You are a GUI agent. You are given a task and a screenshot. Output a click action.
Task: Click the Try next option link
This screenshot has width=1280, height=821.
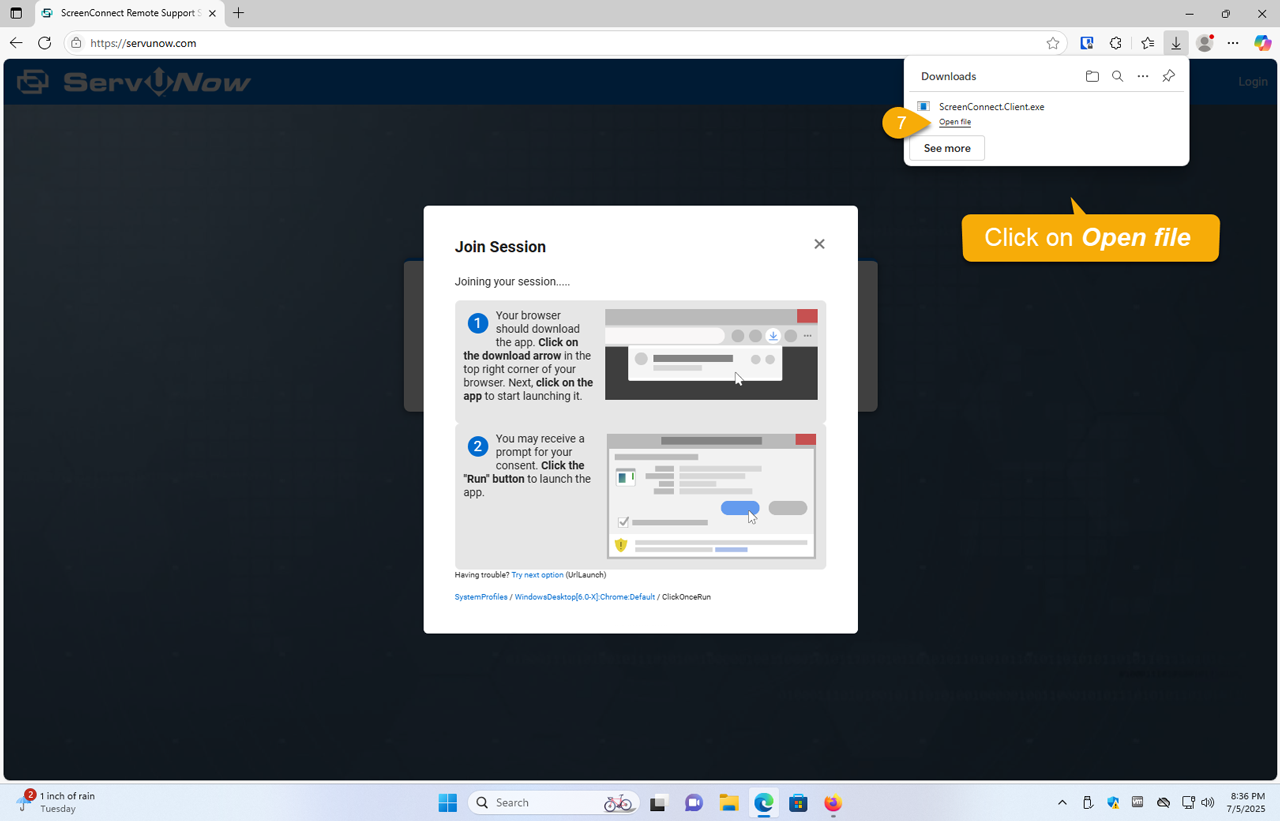coord(537,575)
